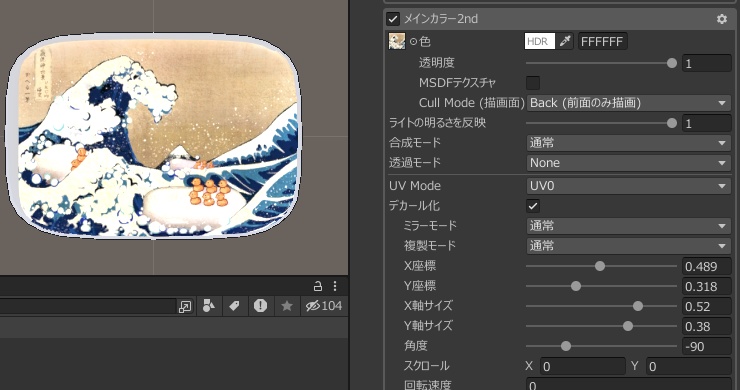Open the ミラーモード dropdown
Screen dimensions: 740x390
(629, 226)
